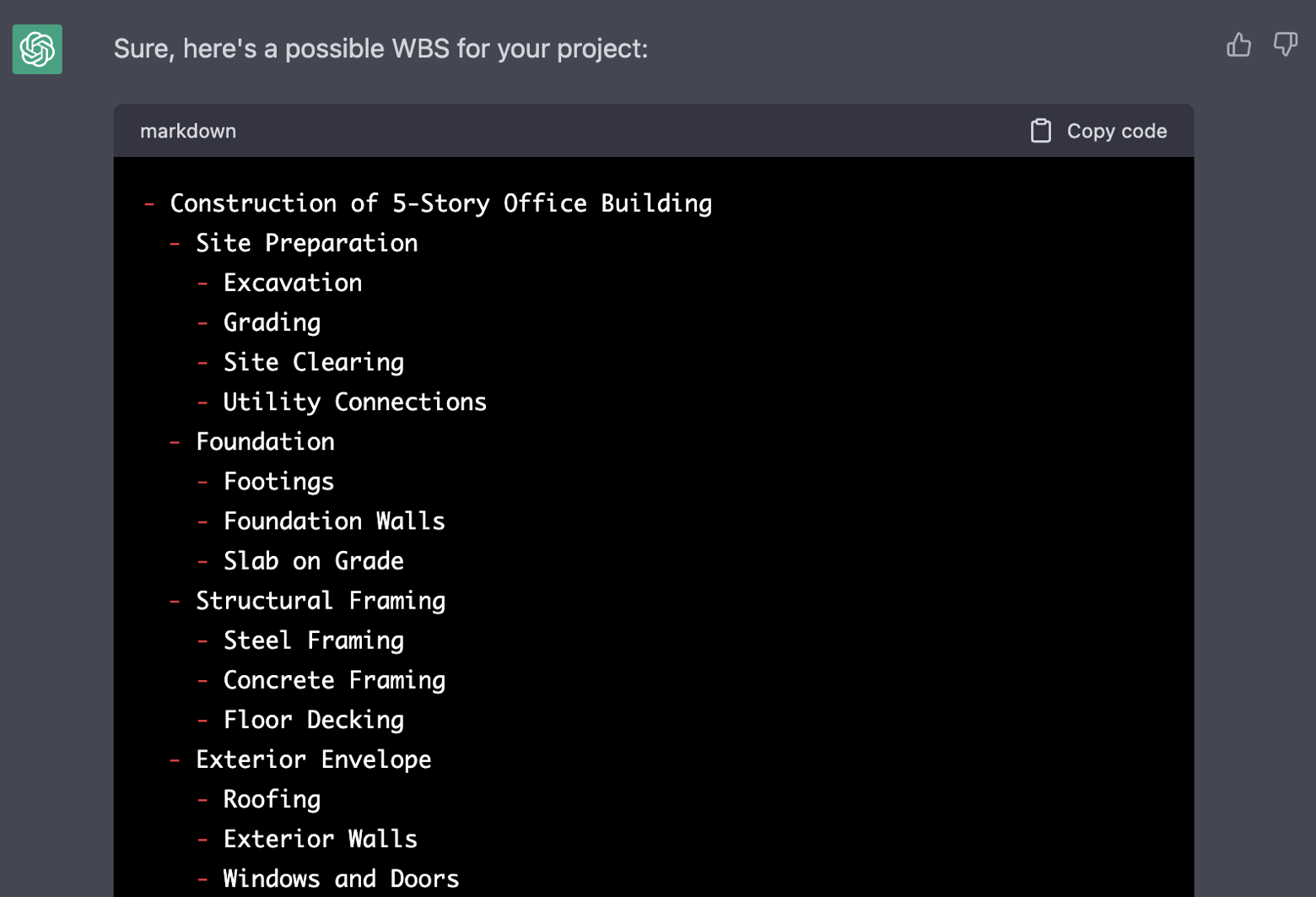Click the Utility Connections entry
This screenshot has height=897, width=1316.
coord(354,402)
